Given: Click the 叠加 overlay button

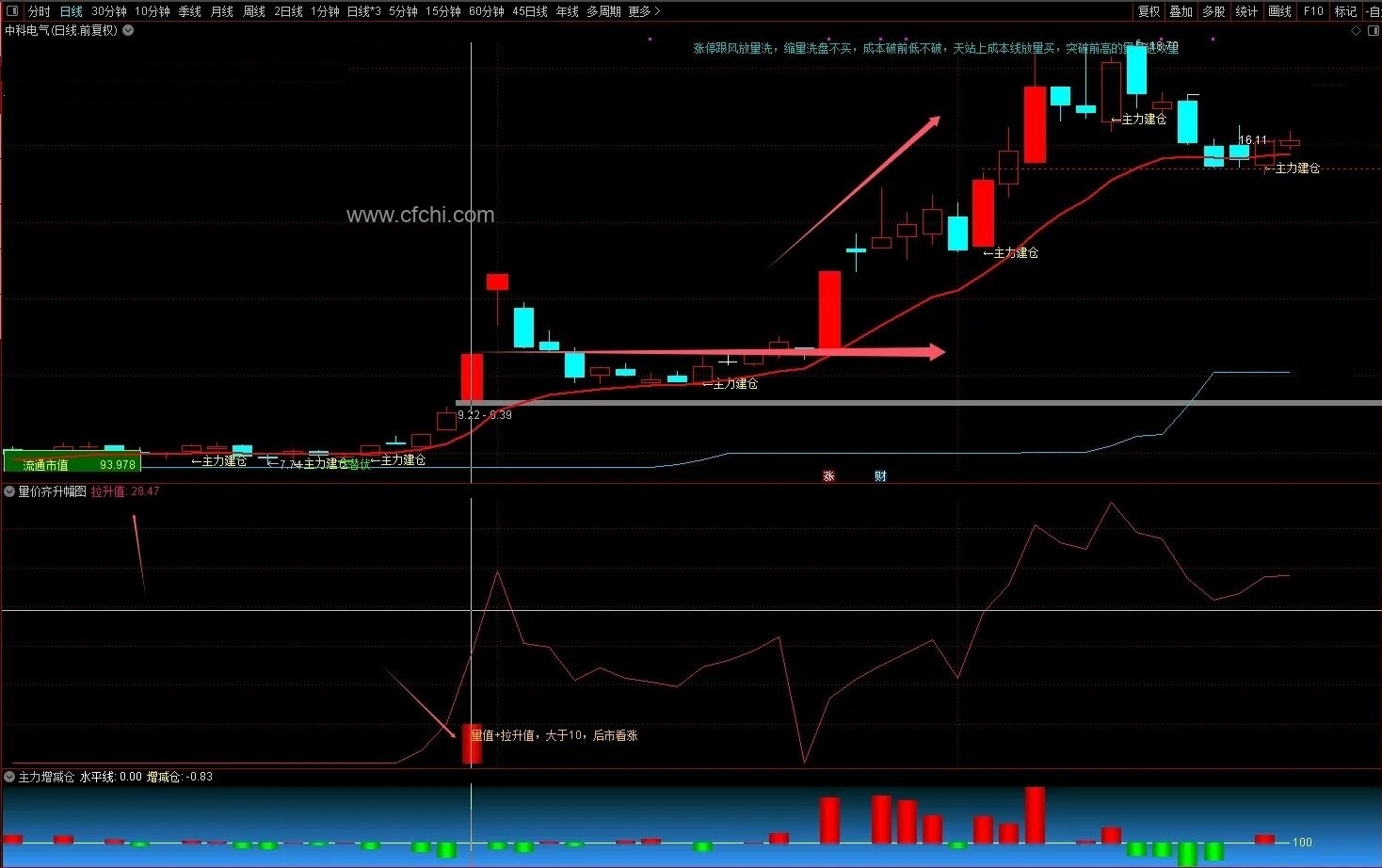Looking at the screenshot, I should [x=1181, y=11].
